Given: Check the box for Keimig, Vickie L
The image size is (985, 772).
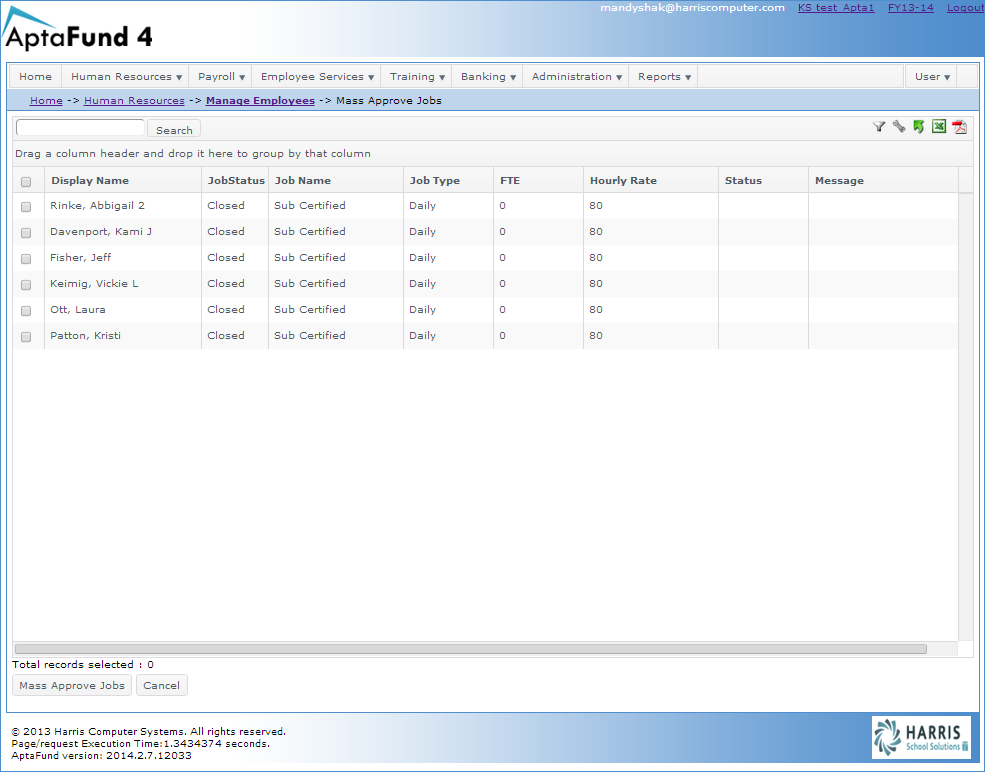Looking at the screenshot, I should [26, 285].
